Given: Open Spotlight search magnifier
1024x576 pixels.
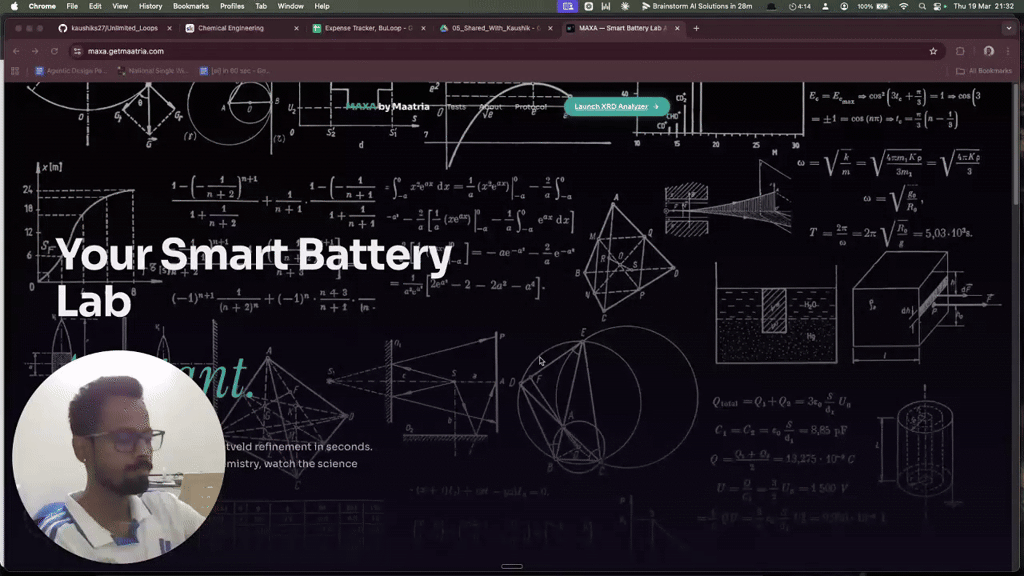Looking at the screenshot, I should coord(922,6).
